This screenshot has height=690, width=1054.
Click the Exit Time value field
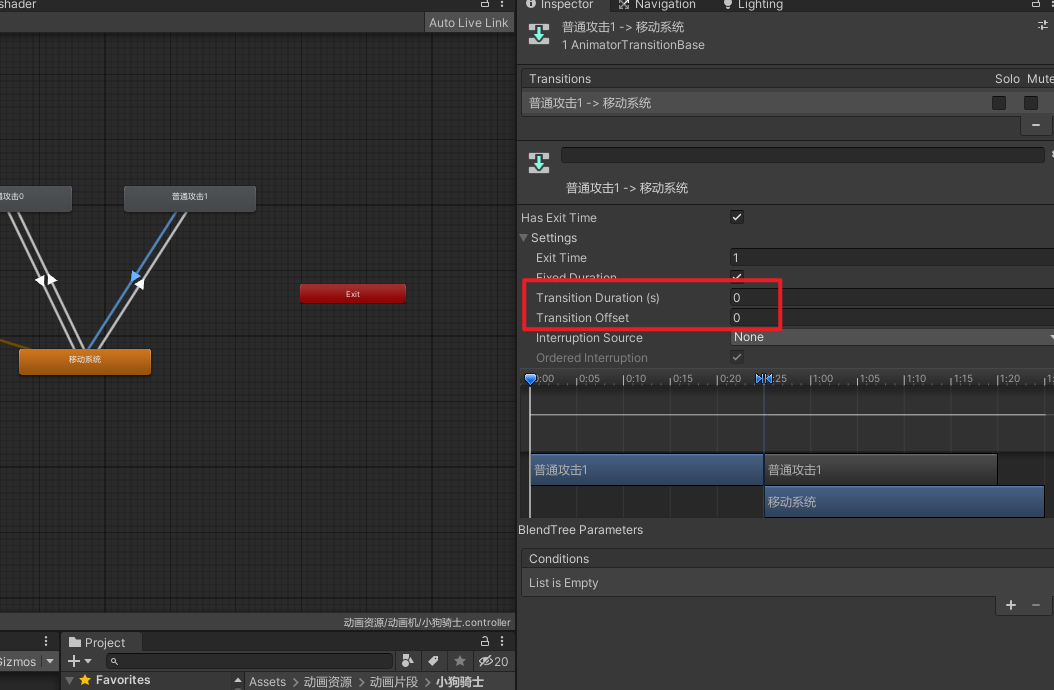tap(892, 258)
